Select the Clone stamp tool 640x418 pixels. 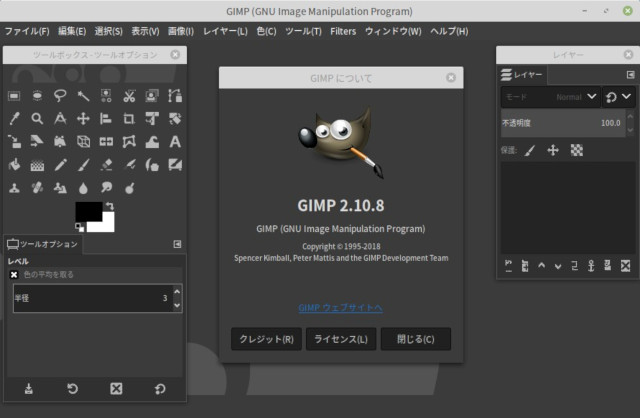tap(14, 188)
